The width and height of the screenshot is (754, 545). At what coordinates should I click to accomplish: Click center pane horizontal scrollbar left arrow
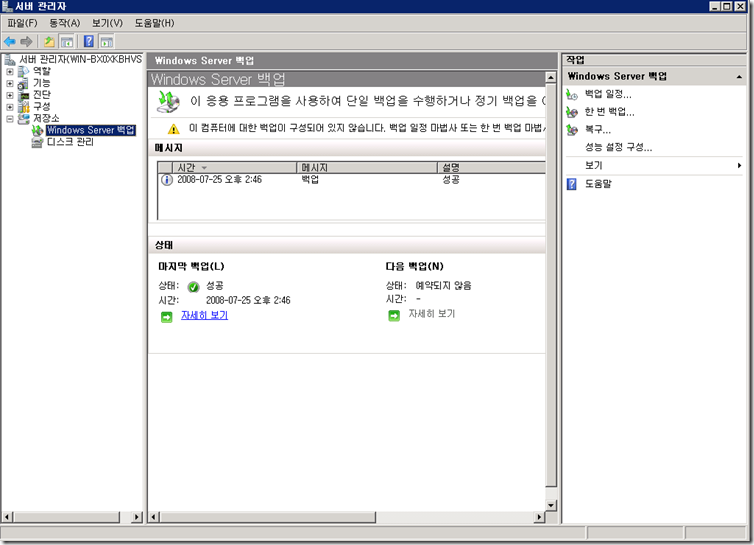pos(154,517)
